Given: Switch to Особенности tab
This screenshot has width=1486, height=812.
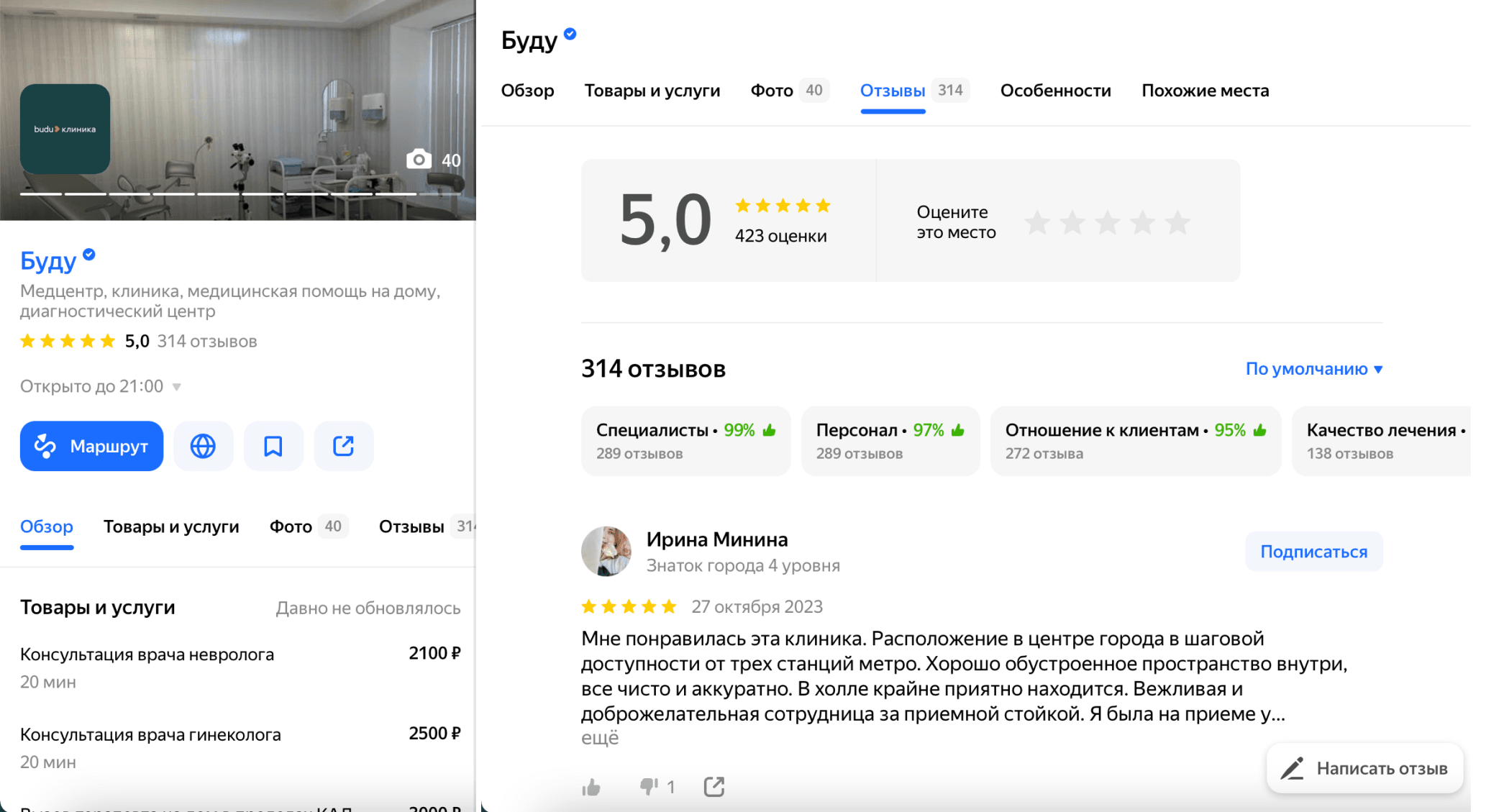Looking at the screenshot, I should pyautogui.click(x=1055, y=91).
